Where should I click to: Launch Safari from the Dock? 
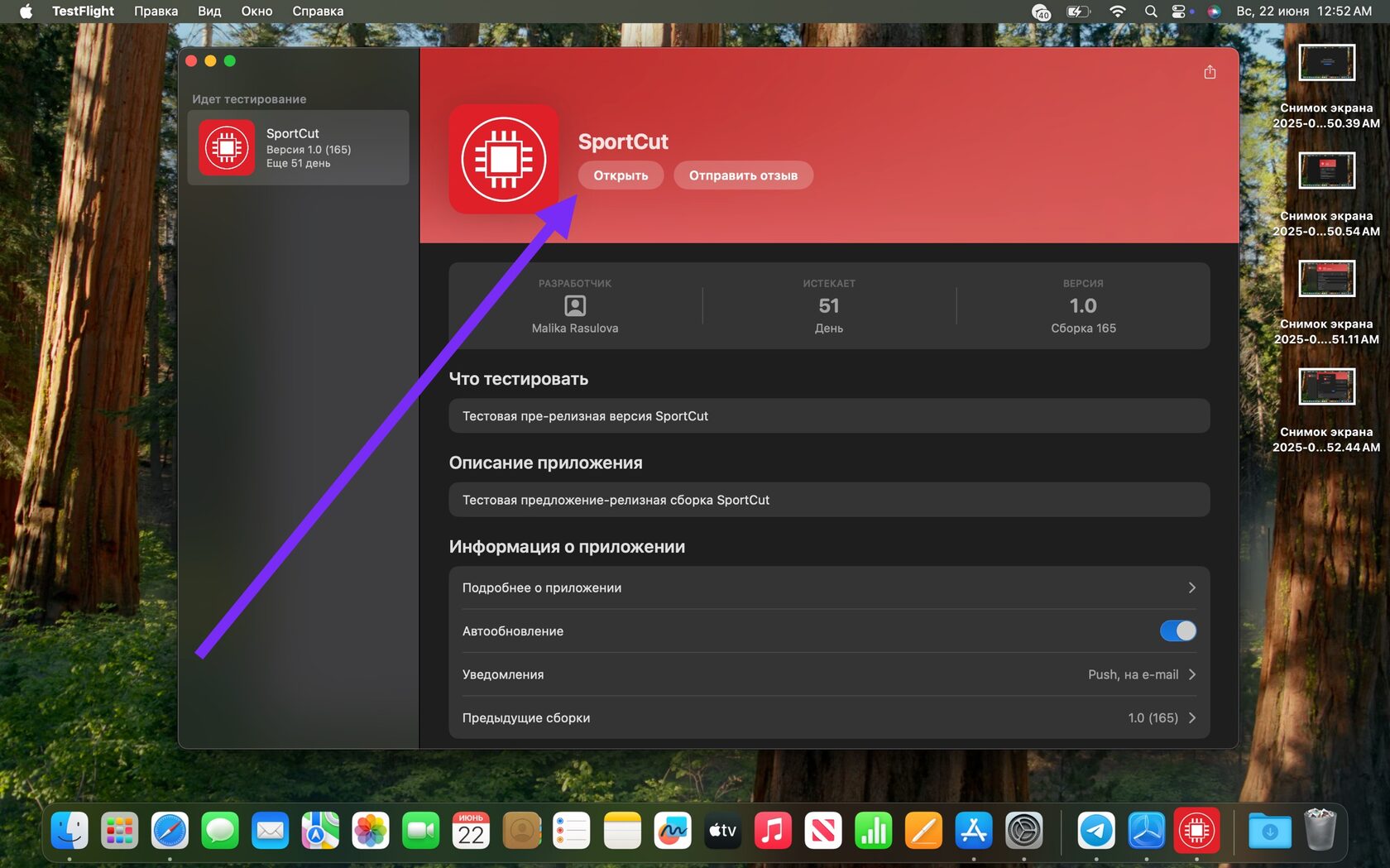[x=170, y=830]
